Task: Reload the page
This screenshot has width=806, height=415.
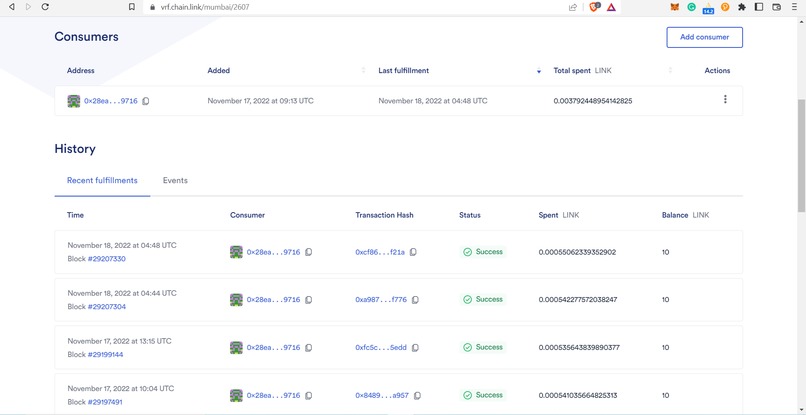Action: (x=45, y=7)
